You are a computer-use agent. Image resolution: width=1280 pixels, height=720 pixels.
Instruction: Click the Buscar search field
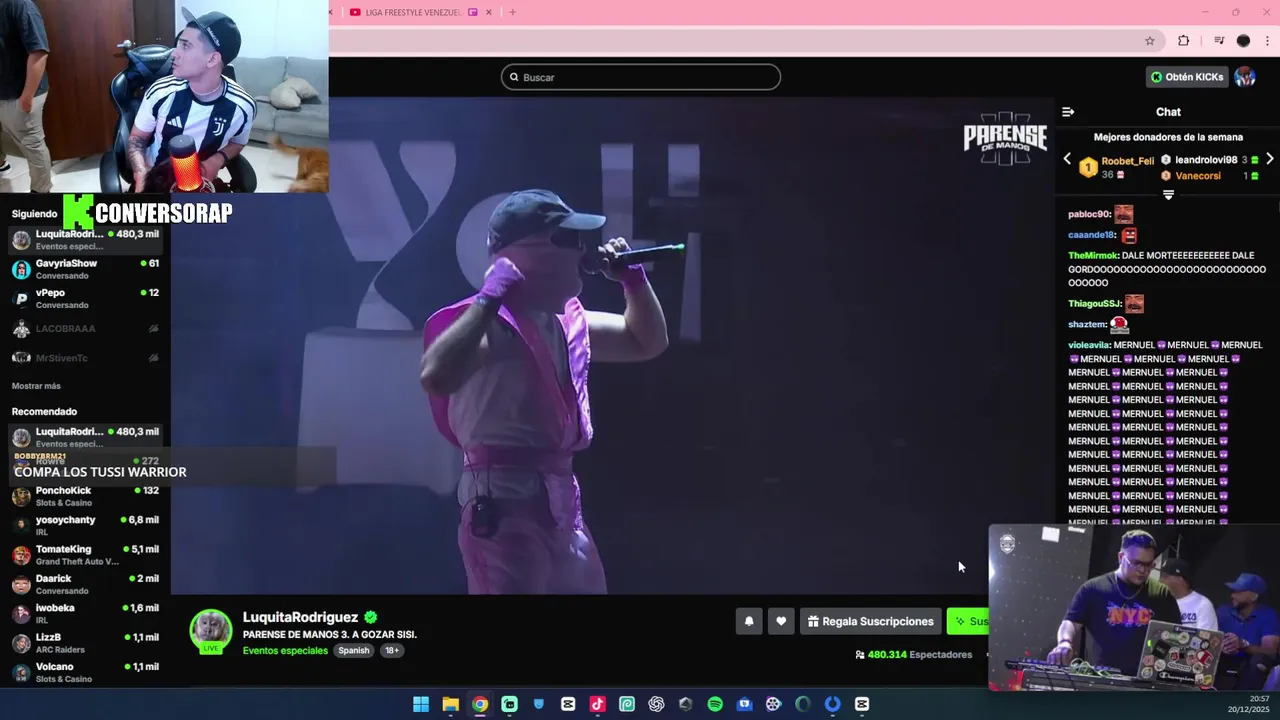point(641,77)
